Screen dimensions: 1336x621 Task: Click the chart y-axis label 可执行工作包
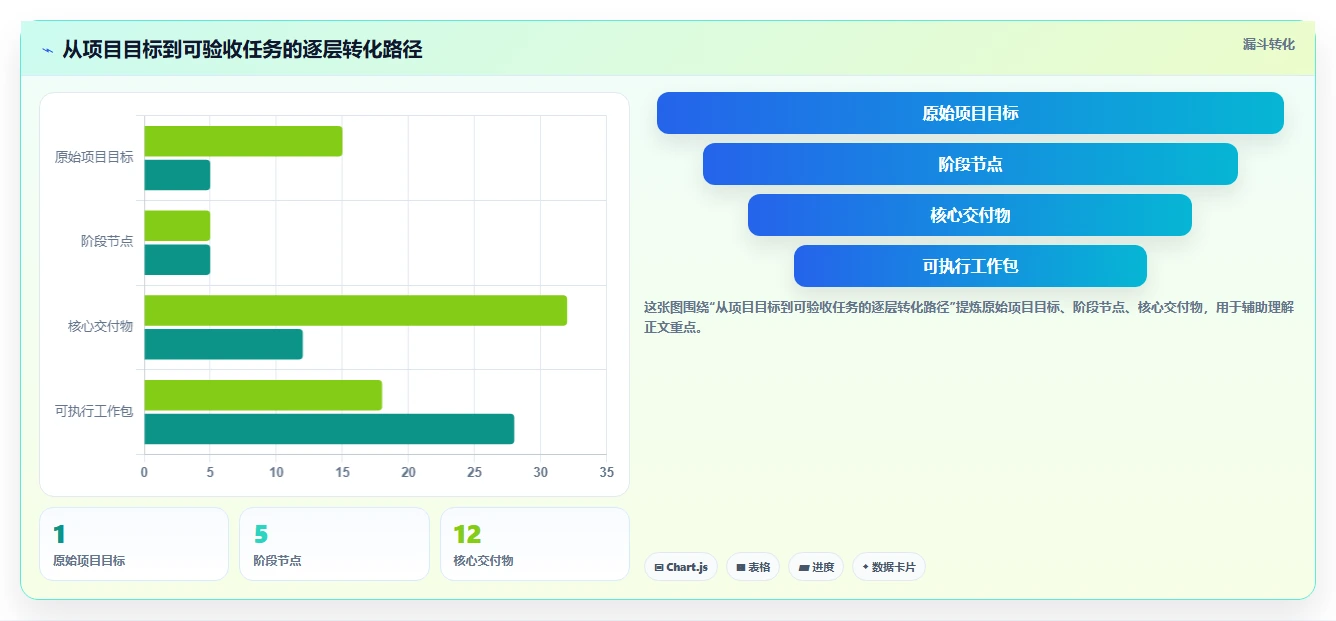(94, 411)
